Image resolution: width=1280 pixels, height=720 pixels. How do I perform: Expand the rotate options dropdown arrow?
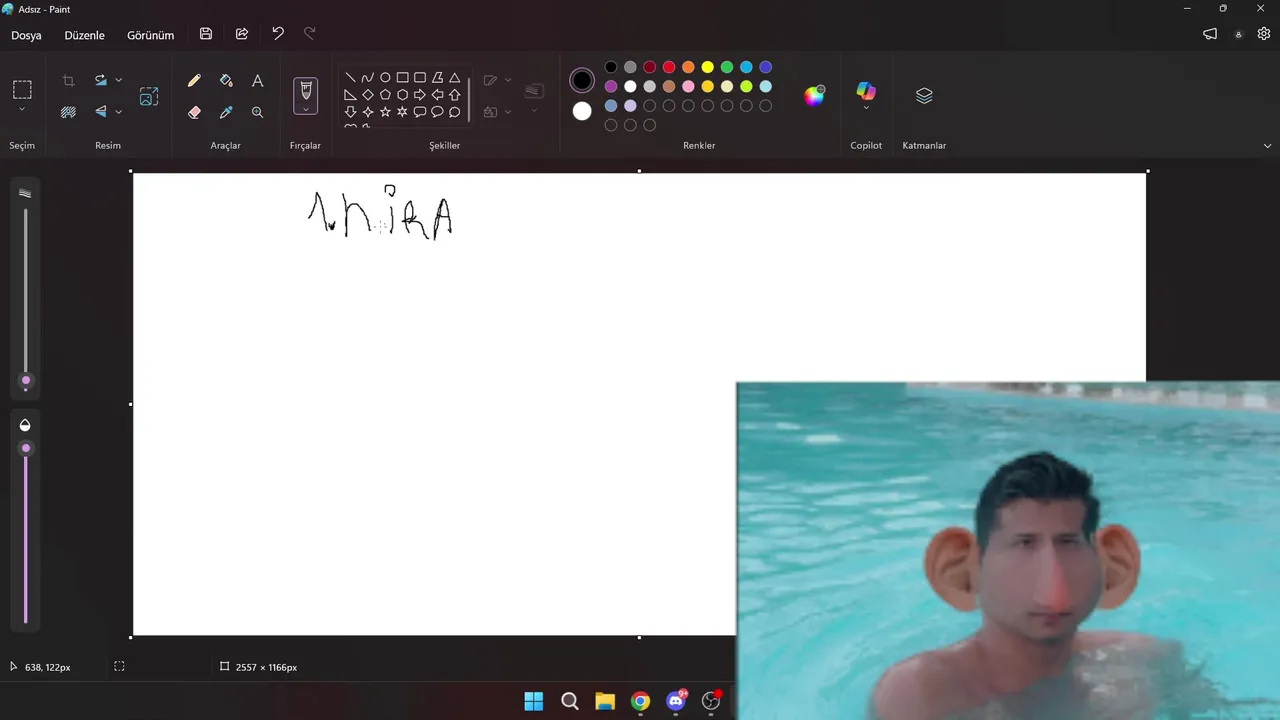click(118, 80)
